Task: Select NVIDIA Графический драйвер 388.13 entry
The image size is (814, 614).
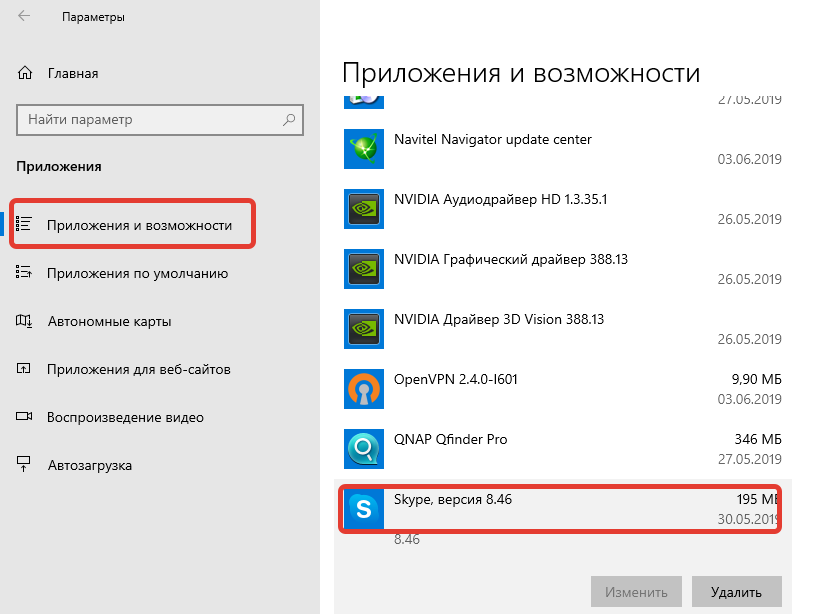Action: click(563, 269)
